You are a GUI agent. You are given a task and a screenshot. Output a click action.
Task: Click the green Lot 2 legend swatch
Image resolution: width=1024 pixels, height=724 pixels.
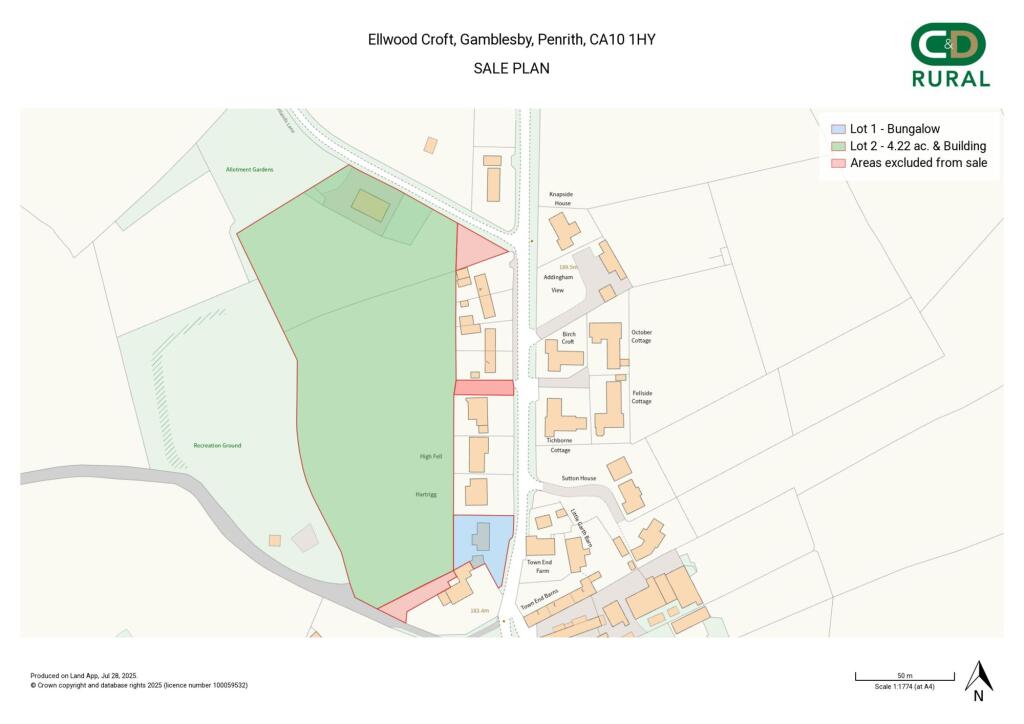pos(838,146)
